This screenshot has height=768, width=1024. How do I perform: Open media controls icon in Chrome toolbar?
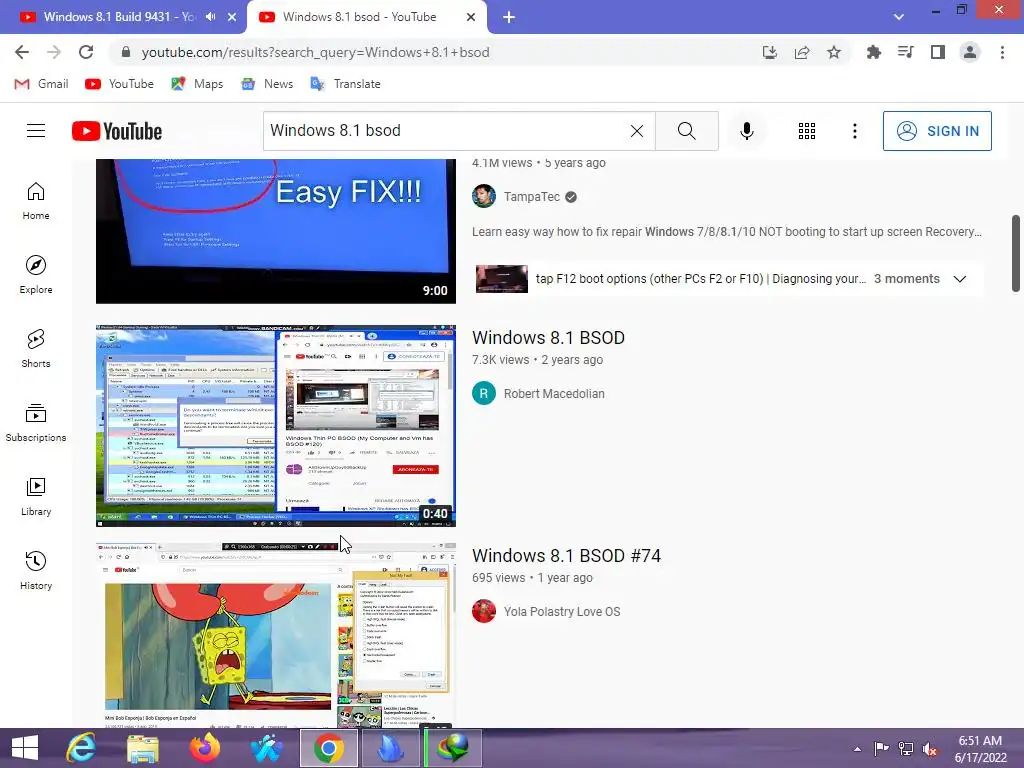pos(906,52)
